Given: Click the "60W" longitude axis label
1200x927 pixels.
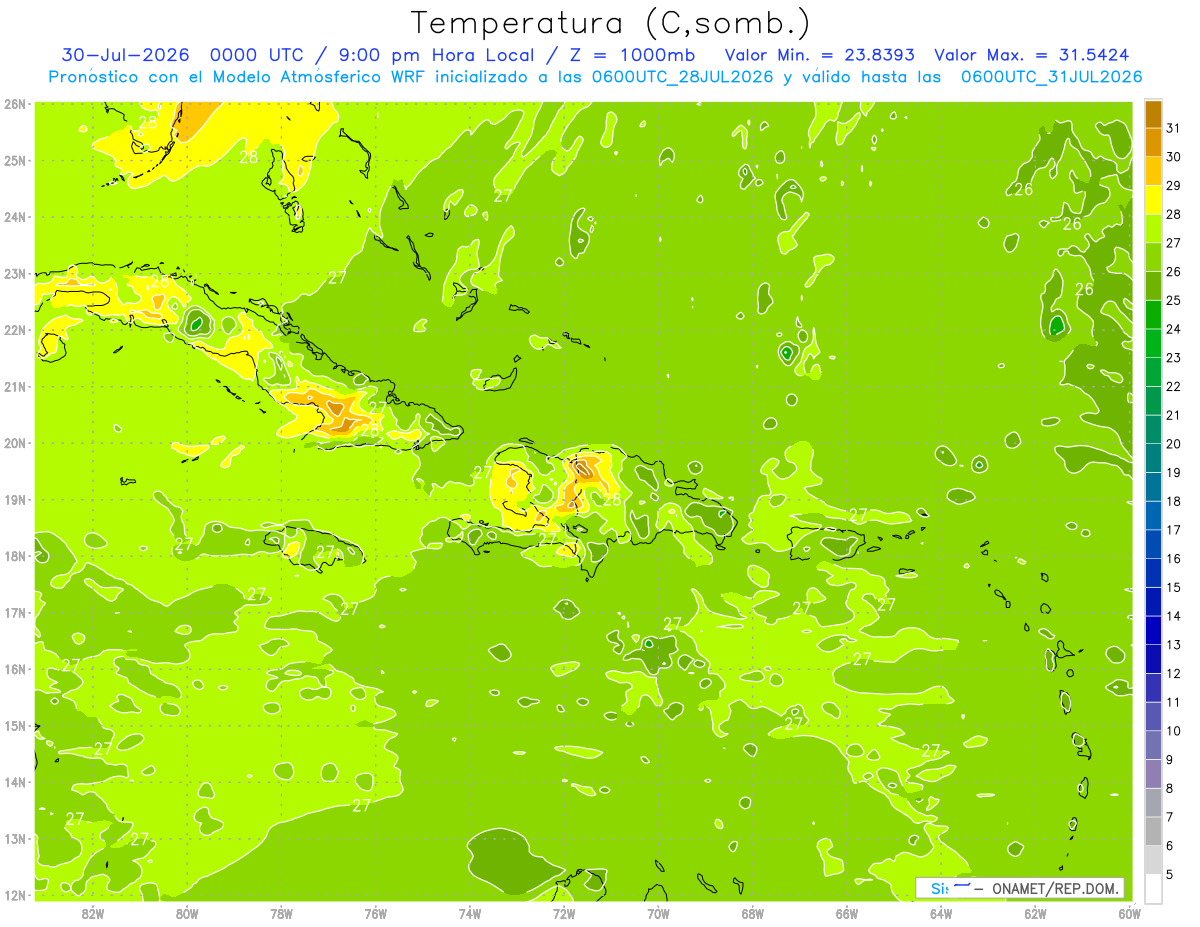Looking at the screenshot, I should coord(1129,913).
